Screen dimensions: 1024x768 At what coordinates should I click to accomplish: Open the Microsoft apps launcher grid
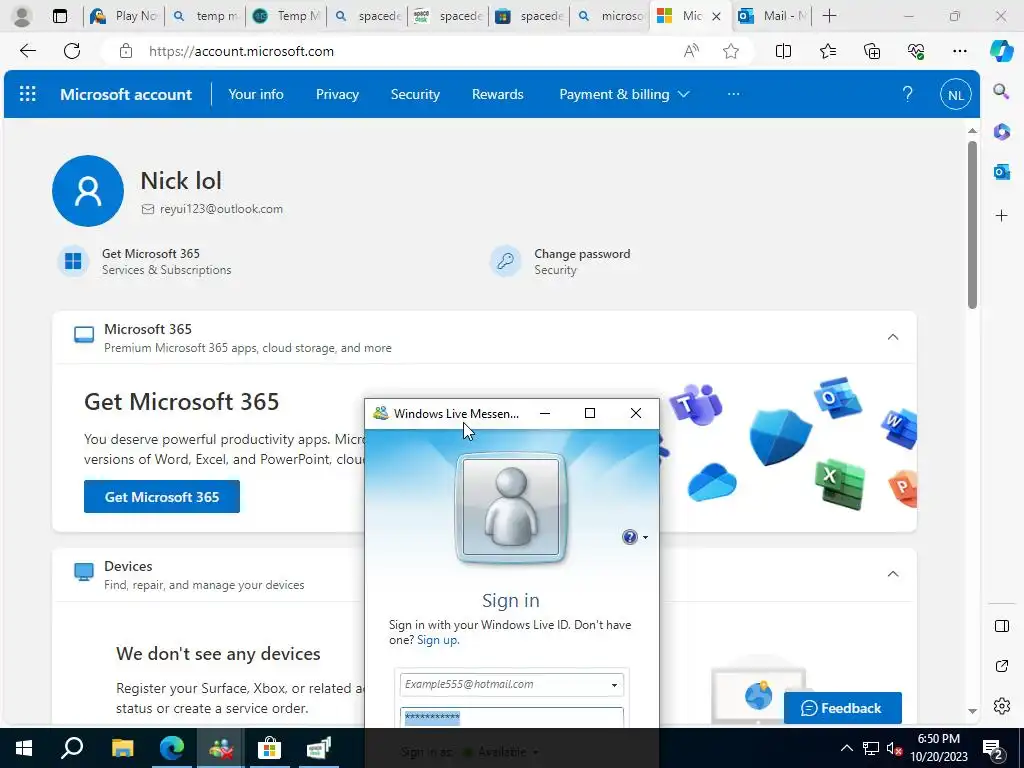point(27,94)
